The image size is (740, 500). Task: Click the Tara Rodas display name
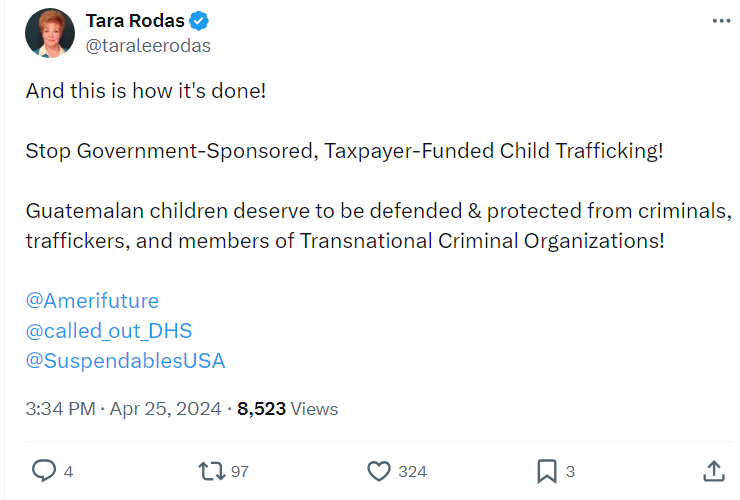[142, 21]
